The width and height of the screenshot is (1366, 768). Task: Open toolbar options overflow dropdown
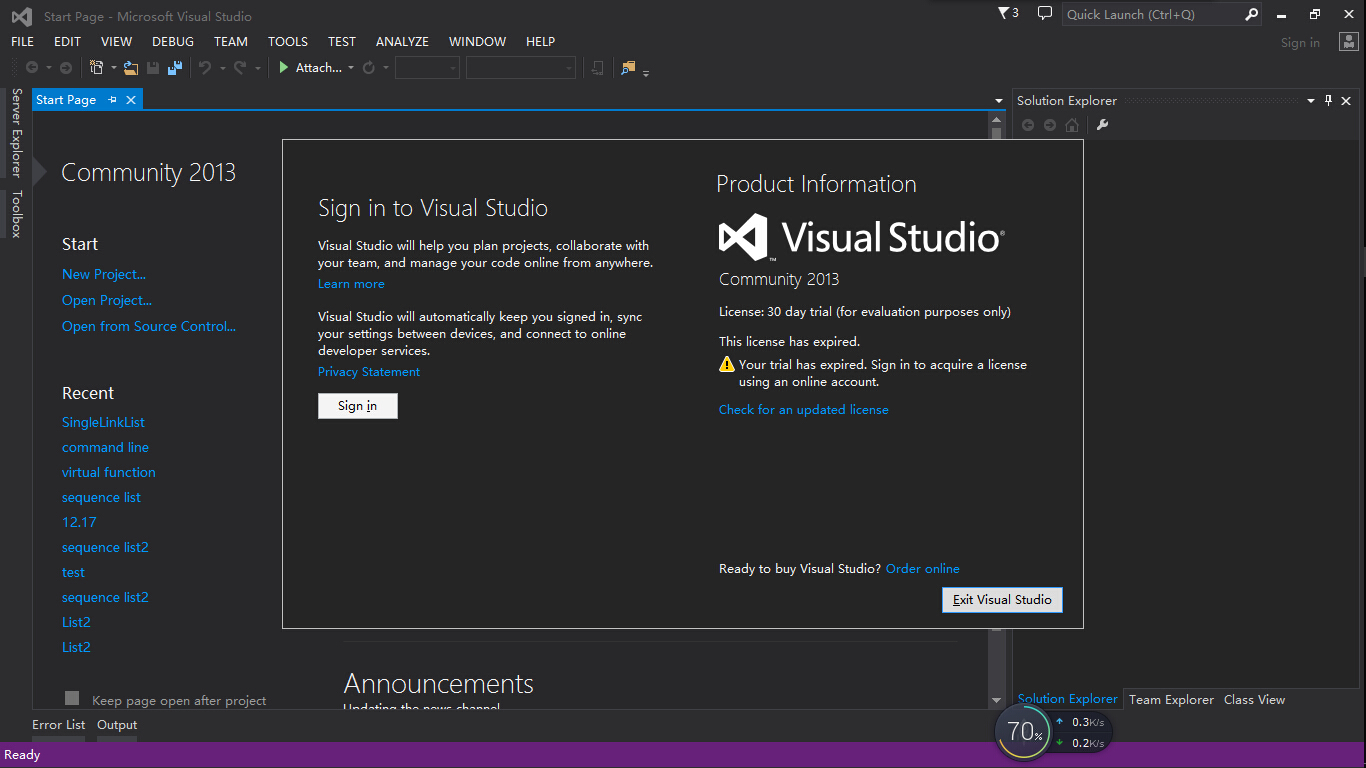point(646,72)
